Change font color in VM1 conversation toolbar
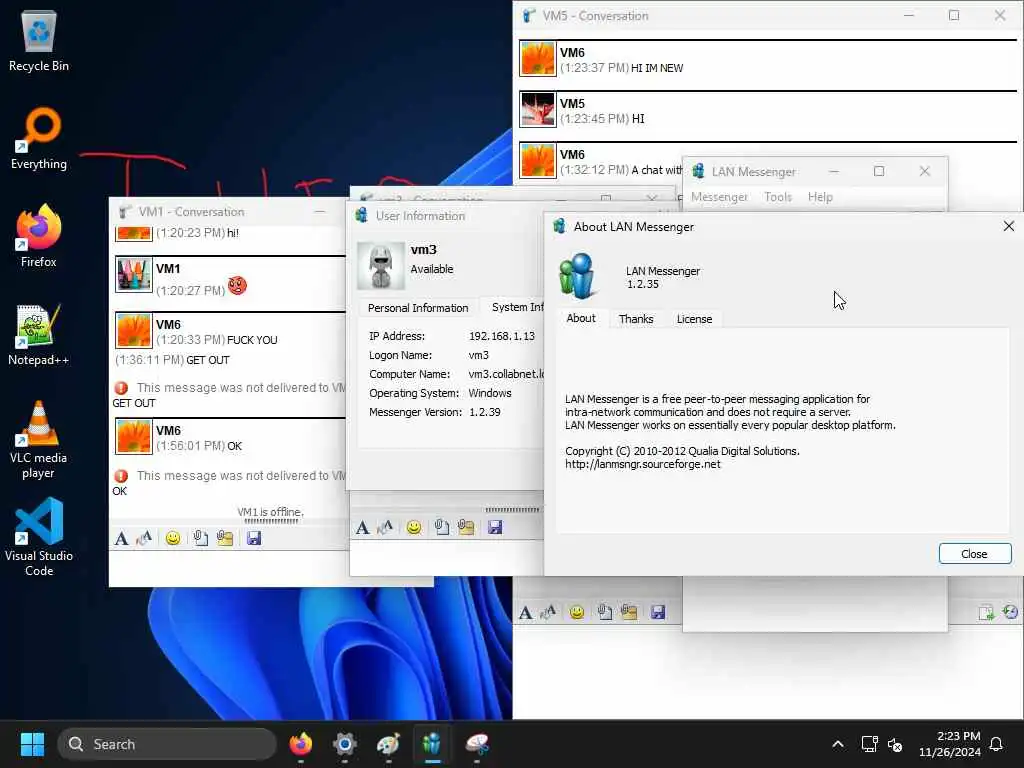The width and height of the screenshot is (1024, 768). 144,538
